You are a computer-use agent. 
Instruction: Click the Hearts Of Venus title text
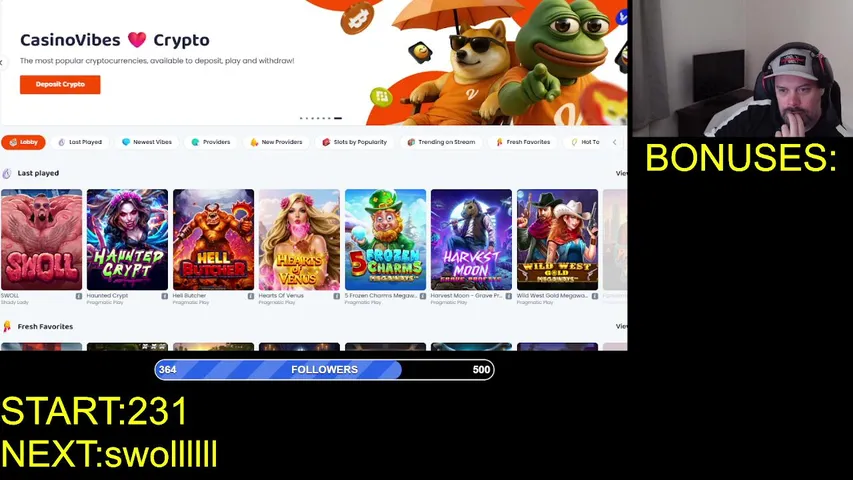(281, 296)
